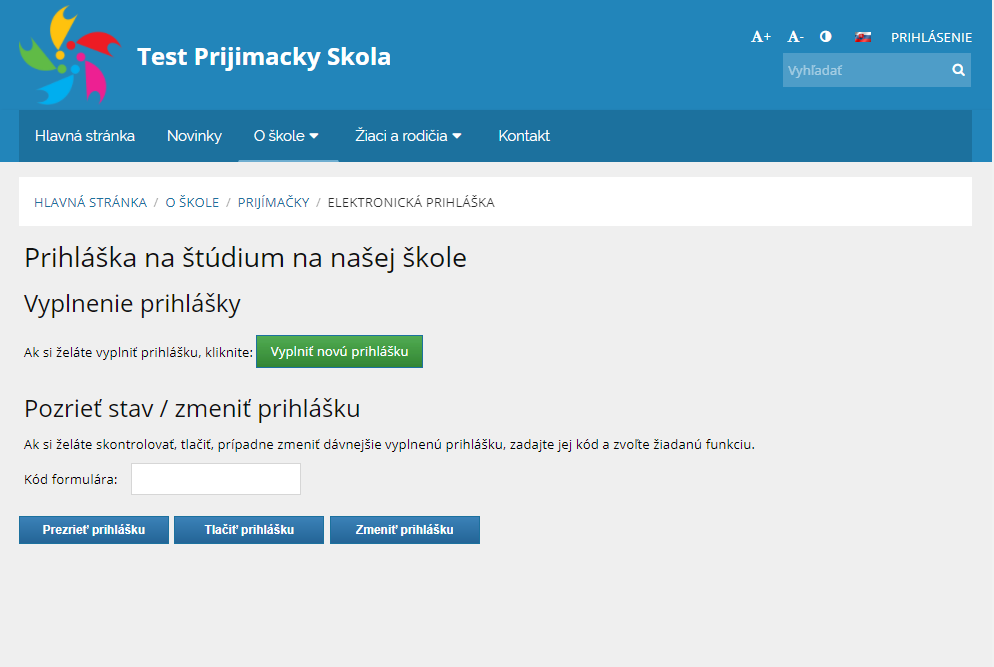Open the O ŠKOLE breadcrumb link
Screen dimensions: 994x667
pyautogui.click(x=192, y=202)
